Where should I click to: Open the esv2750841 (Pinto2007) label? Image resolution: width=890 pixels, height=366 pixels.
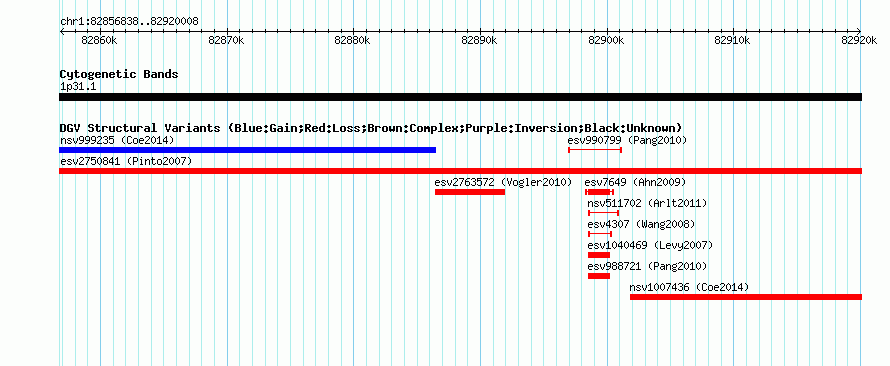click(125, 161)
